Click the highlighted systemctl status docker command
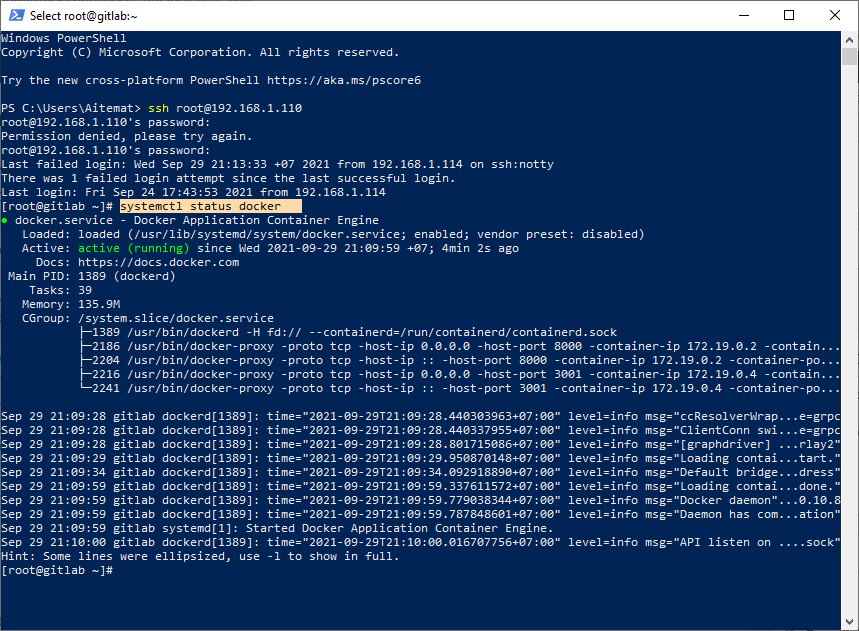 200,206
